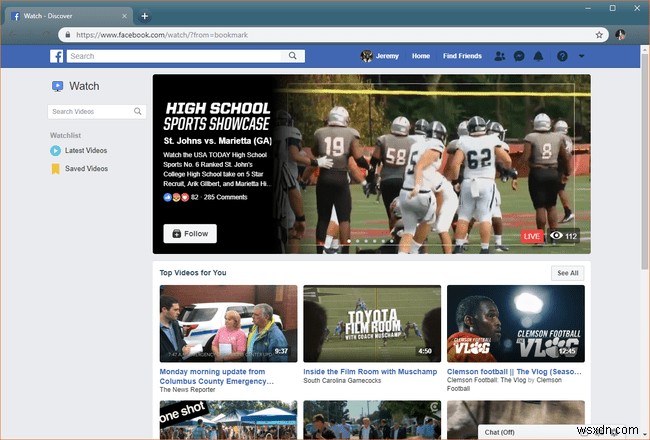Open Saved Videos in Watchlist

pos(86,169)
